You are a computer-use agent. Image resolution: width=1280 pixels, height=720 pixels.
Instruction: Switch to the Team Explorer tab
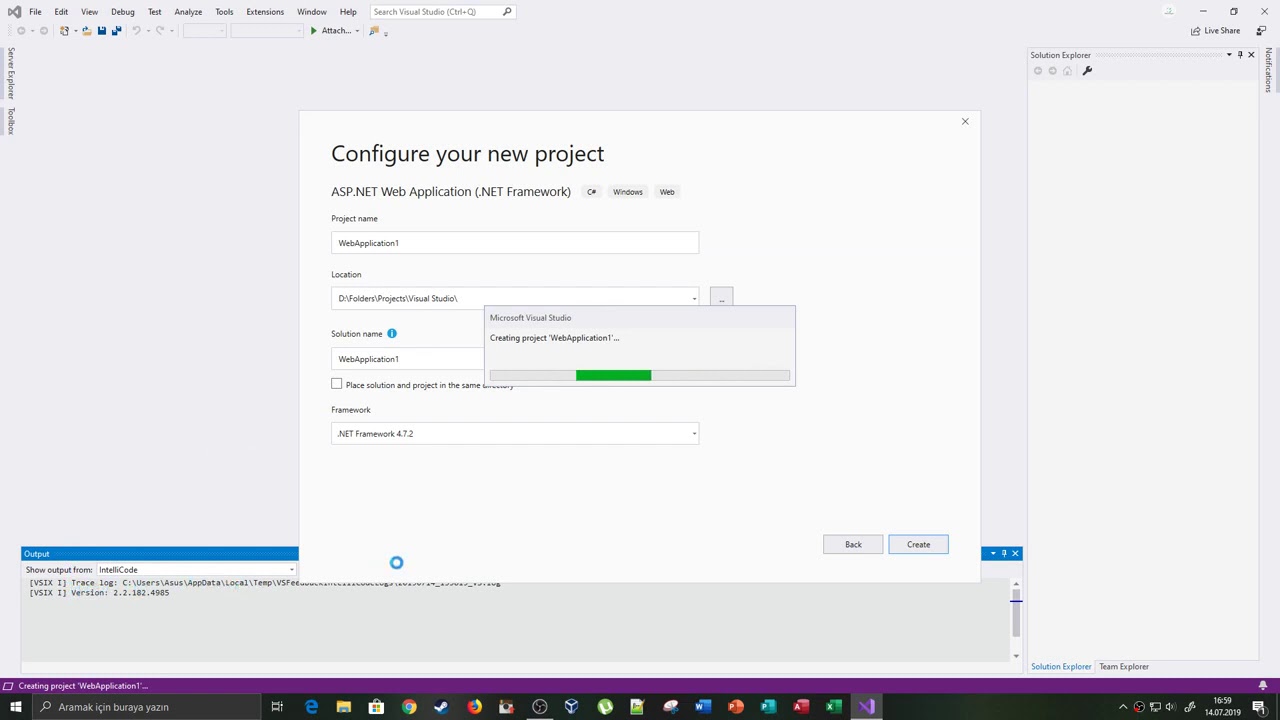(1124, 667)
